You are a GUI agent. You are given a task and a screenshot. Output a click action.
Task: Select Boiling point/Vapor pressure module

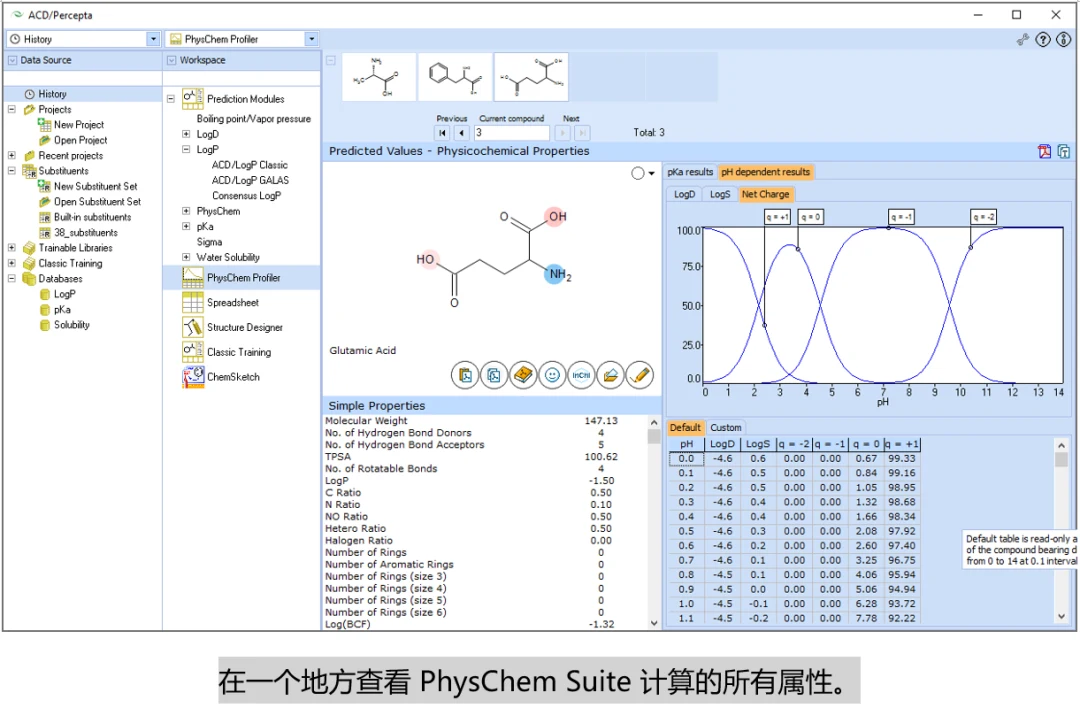pyautogui.click(x=253, y=119)
